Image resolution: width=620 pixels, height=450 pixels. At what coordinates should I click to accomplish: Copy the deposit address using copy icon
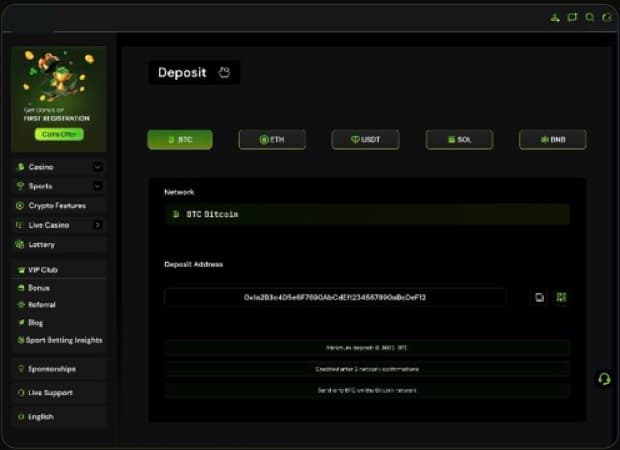pos(539,297)
